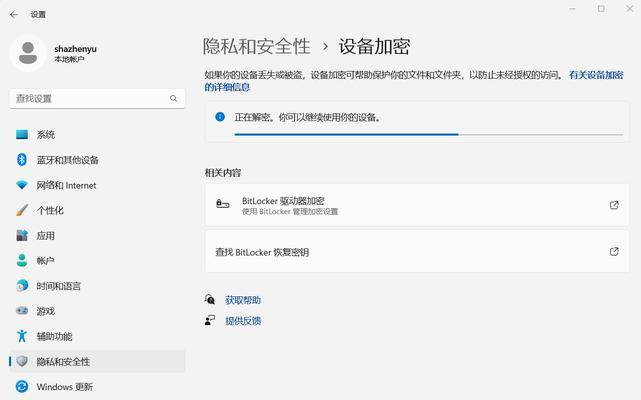Screen dimensions: 641x400
Task: Click 使用 BitLocker 管理加密设置 subtitle
Action: pyautogui.click(x=290, y=211)
